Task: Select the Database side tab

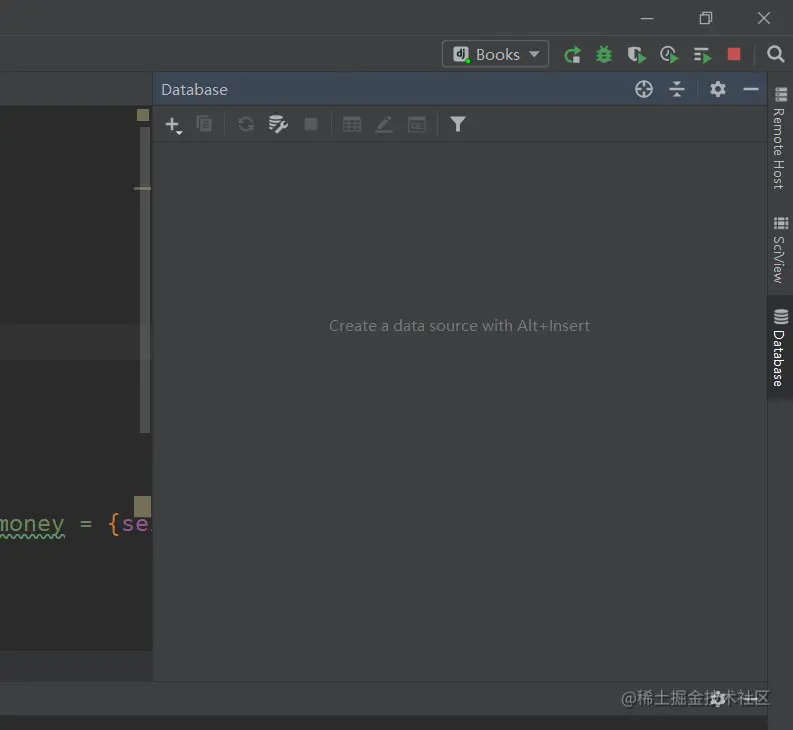Action: pyautogui.click(x=780, y=348)
